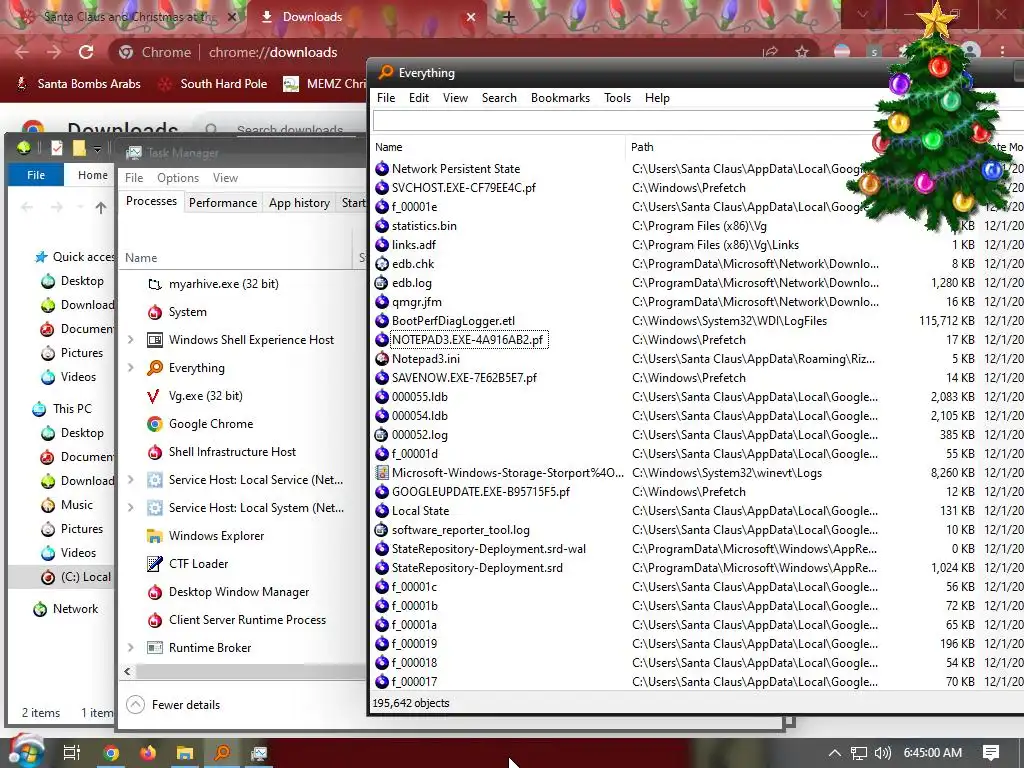
Task: Go up one folder in File Explorer
Action: click(101, 208)
